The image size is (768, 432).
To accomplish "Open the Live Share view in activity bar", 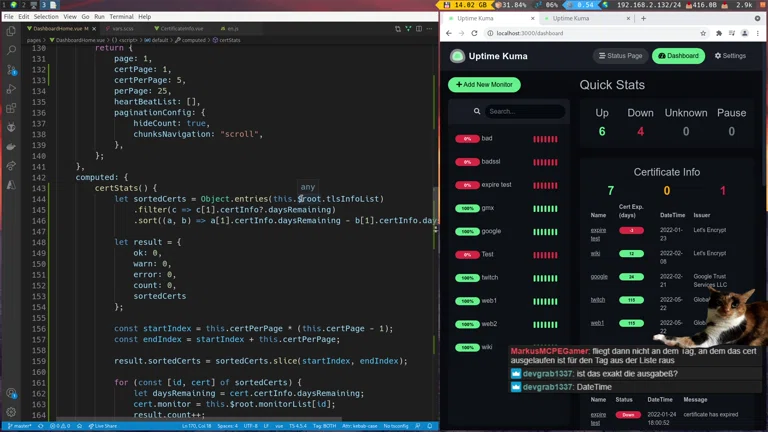I will click(x=11, y=166).
